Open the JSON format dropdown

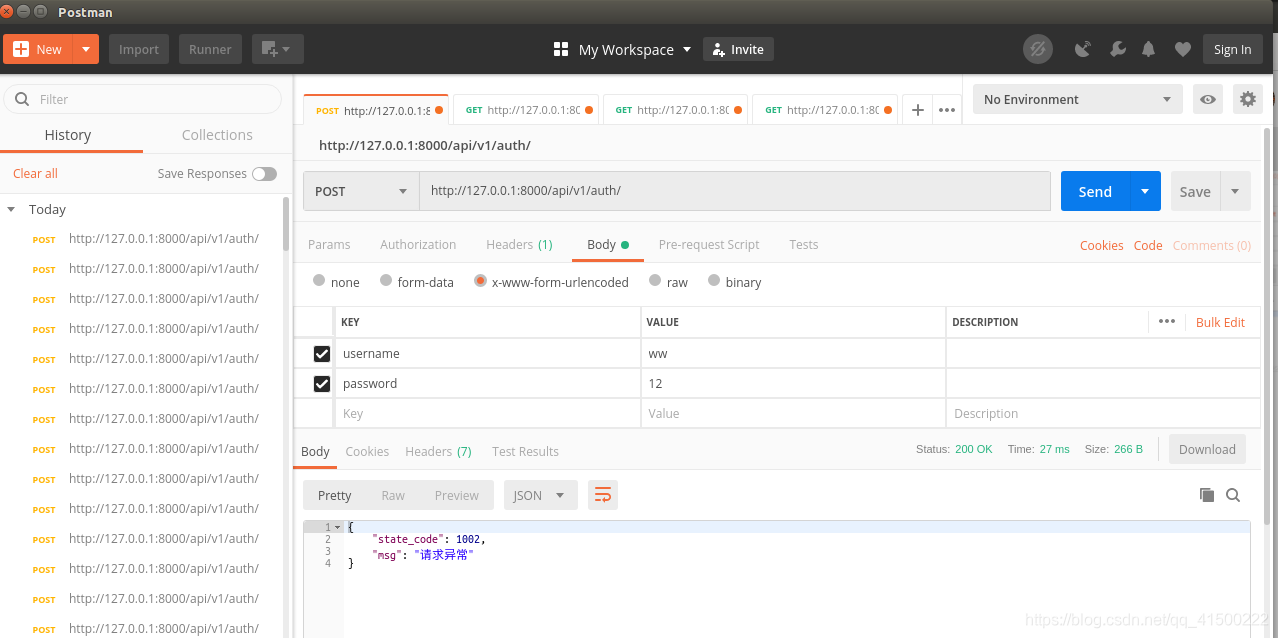pos(540,495)
